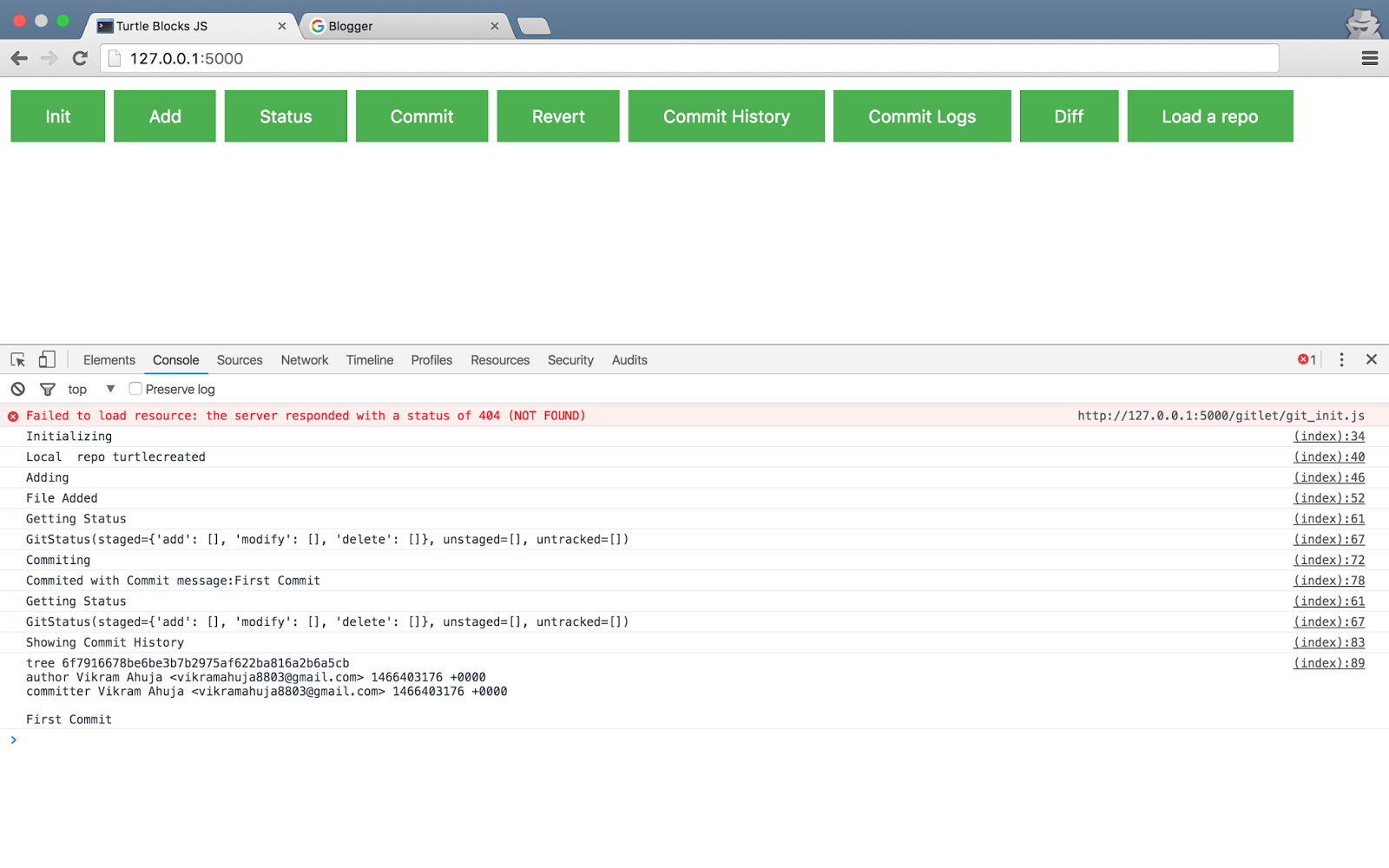1389x868 pixels.
Task: Close the DevTools panel
Action: point(1372,359)
